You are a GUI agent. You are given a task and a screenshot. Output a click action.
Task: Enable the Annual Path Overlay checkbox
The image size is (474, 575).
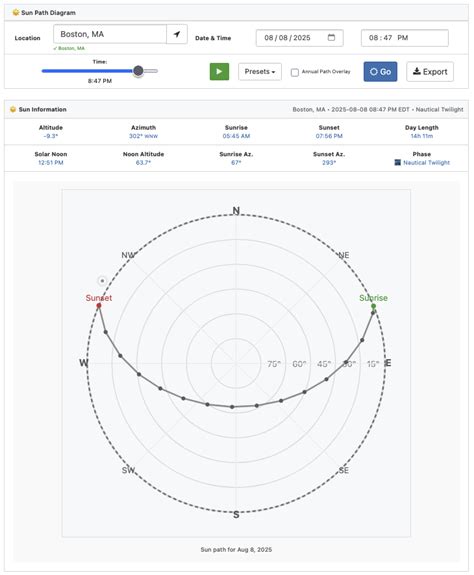[x=295, y=72]
